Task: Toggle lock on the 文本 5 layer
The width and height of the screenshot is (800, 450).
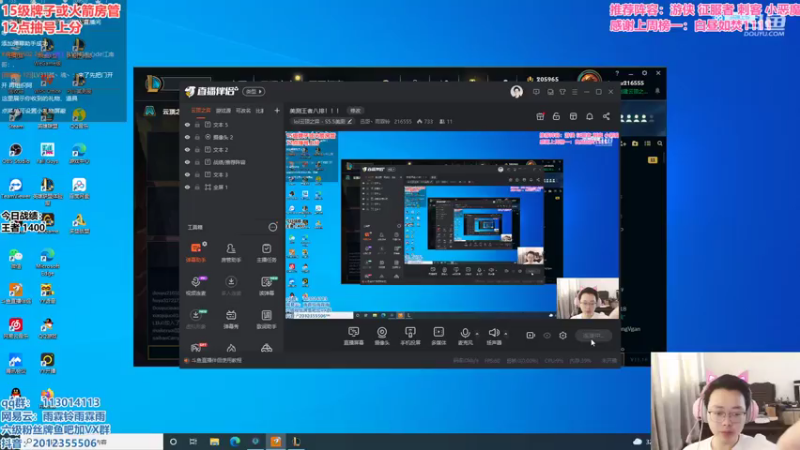Action: [197, 124]
